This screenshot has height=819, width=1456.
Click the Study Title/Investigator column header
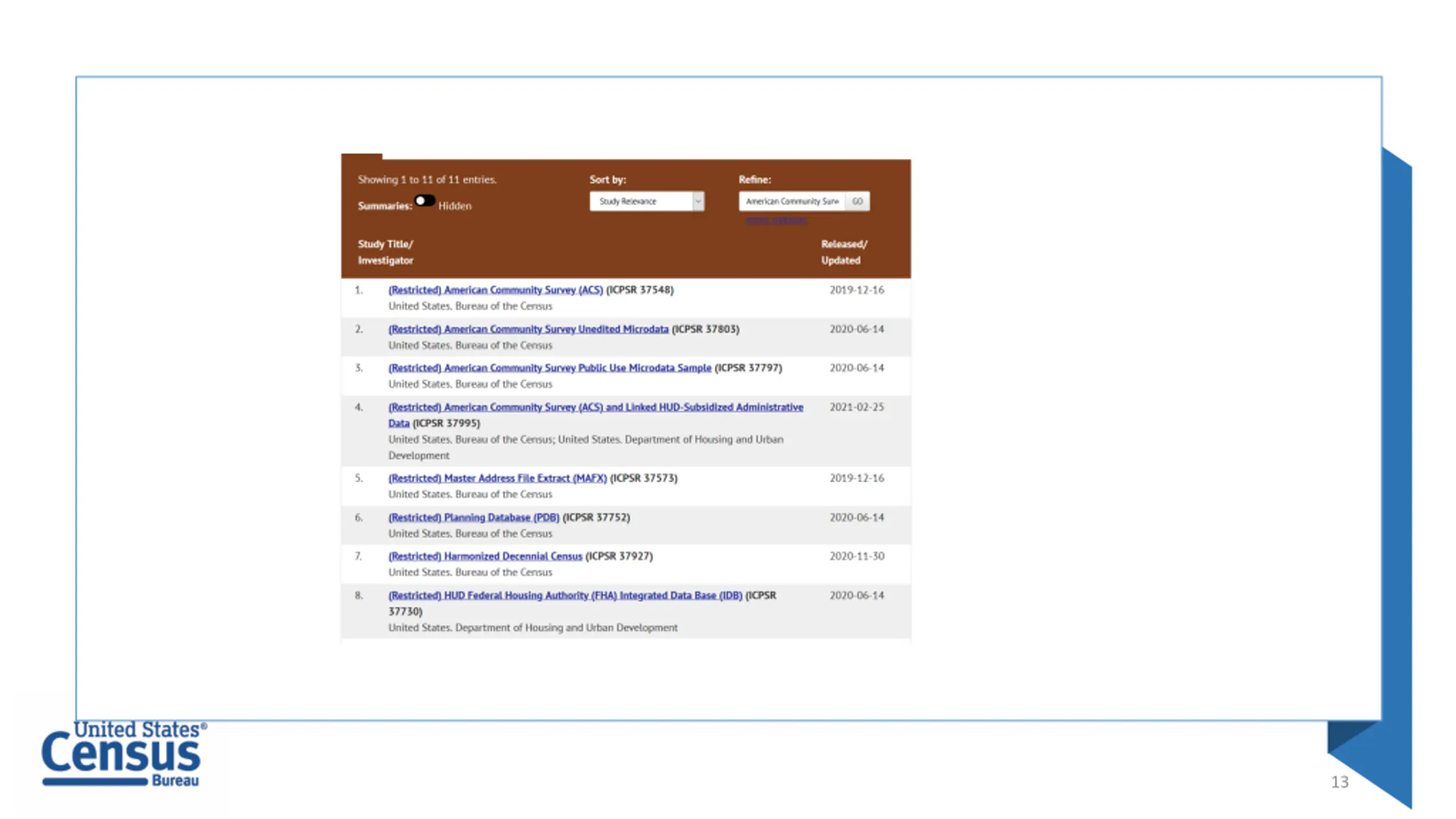(386, 252)
